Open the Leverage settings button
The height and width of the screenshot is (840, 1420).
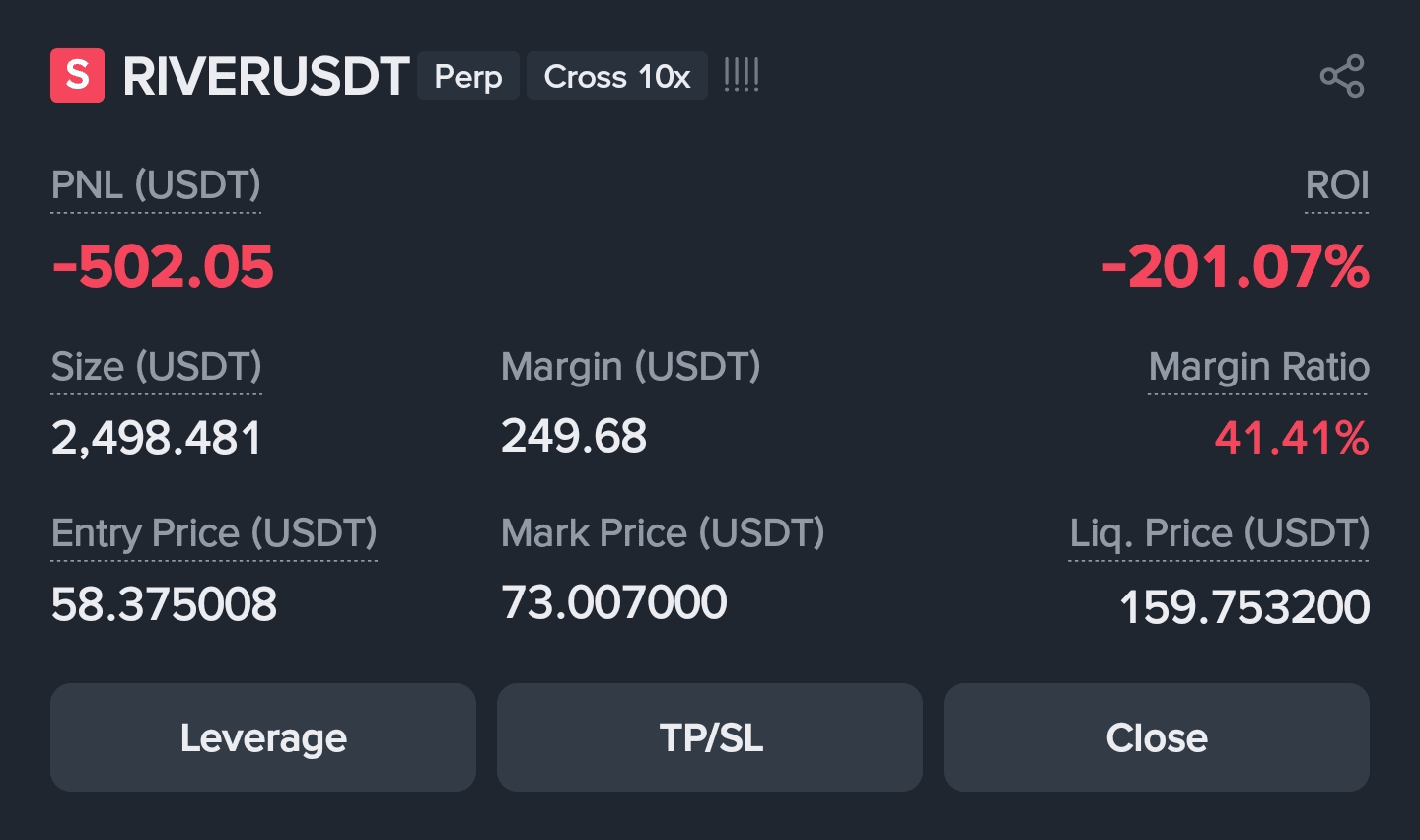[x=263, y=737]
